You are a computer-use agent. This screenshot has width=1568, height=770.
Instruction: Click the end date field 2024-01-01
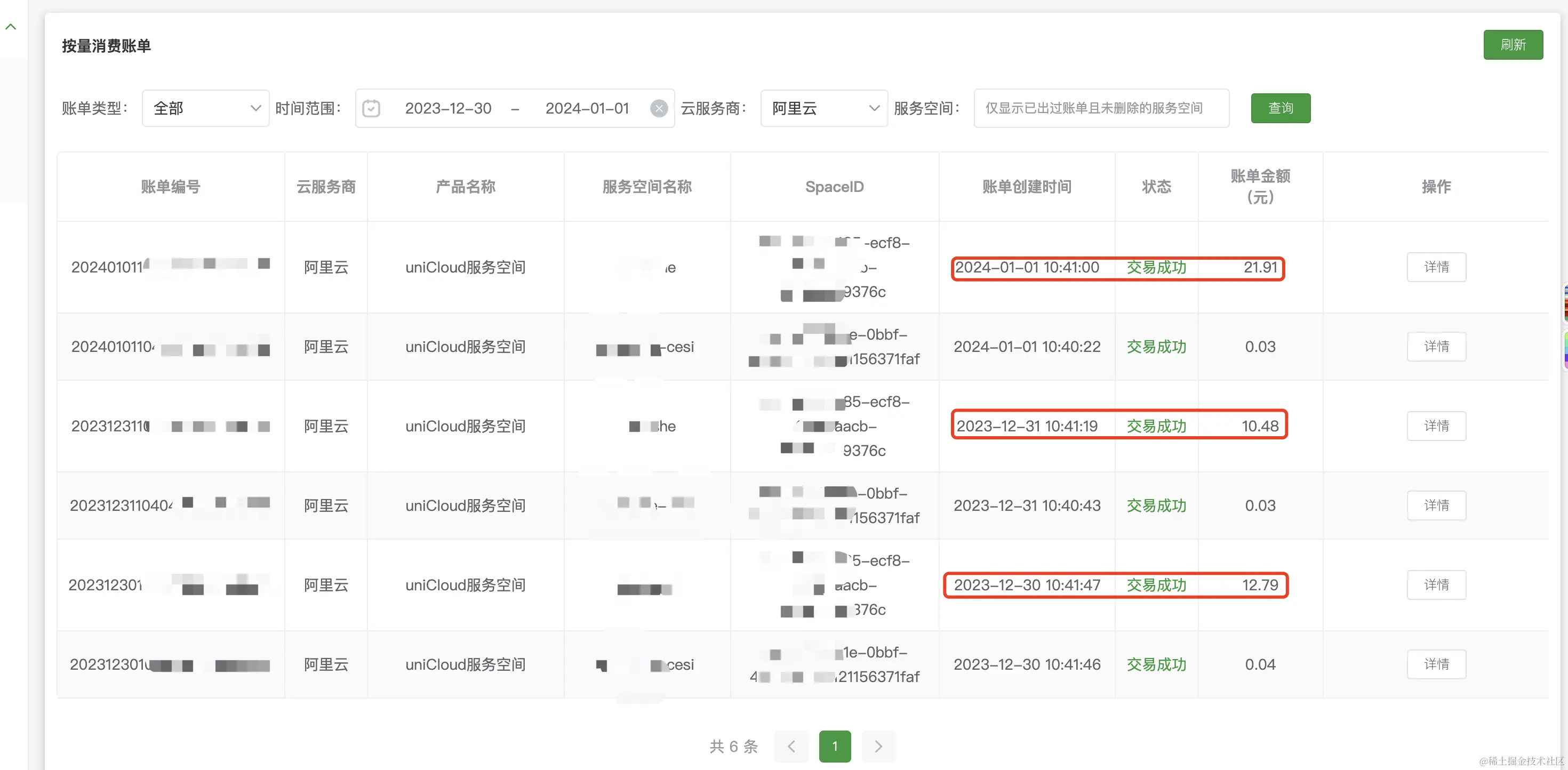[586, 108]
